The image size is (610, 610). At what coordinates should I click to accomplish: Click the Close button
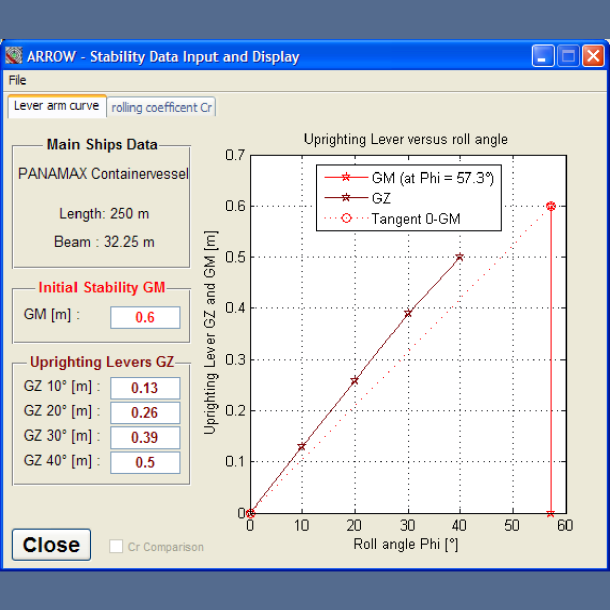click(51, 545)
